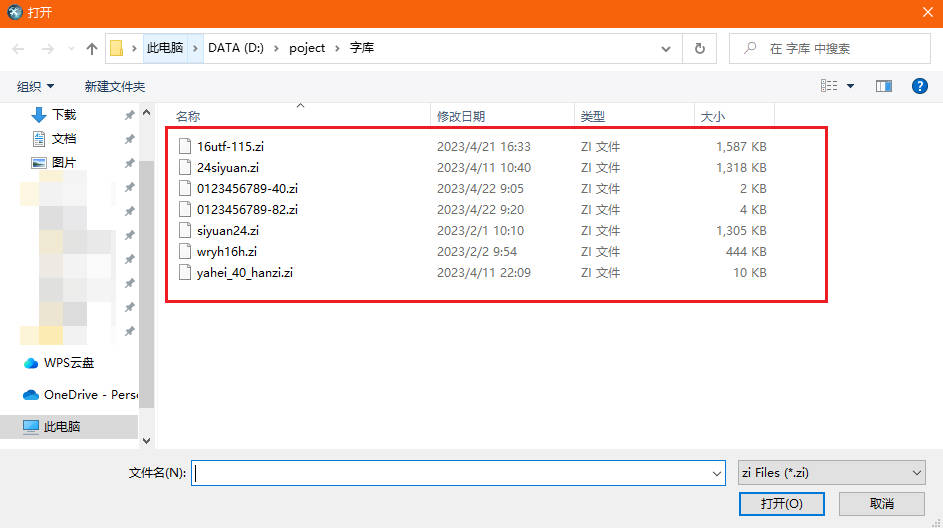This screenshot has width=943, height=528.
Task: Toggle the preview pane icon
Action: click(x=883, y=87)
